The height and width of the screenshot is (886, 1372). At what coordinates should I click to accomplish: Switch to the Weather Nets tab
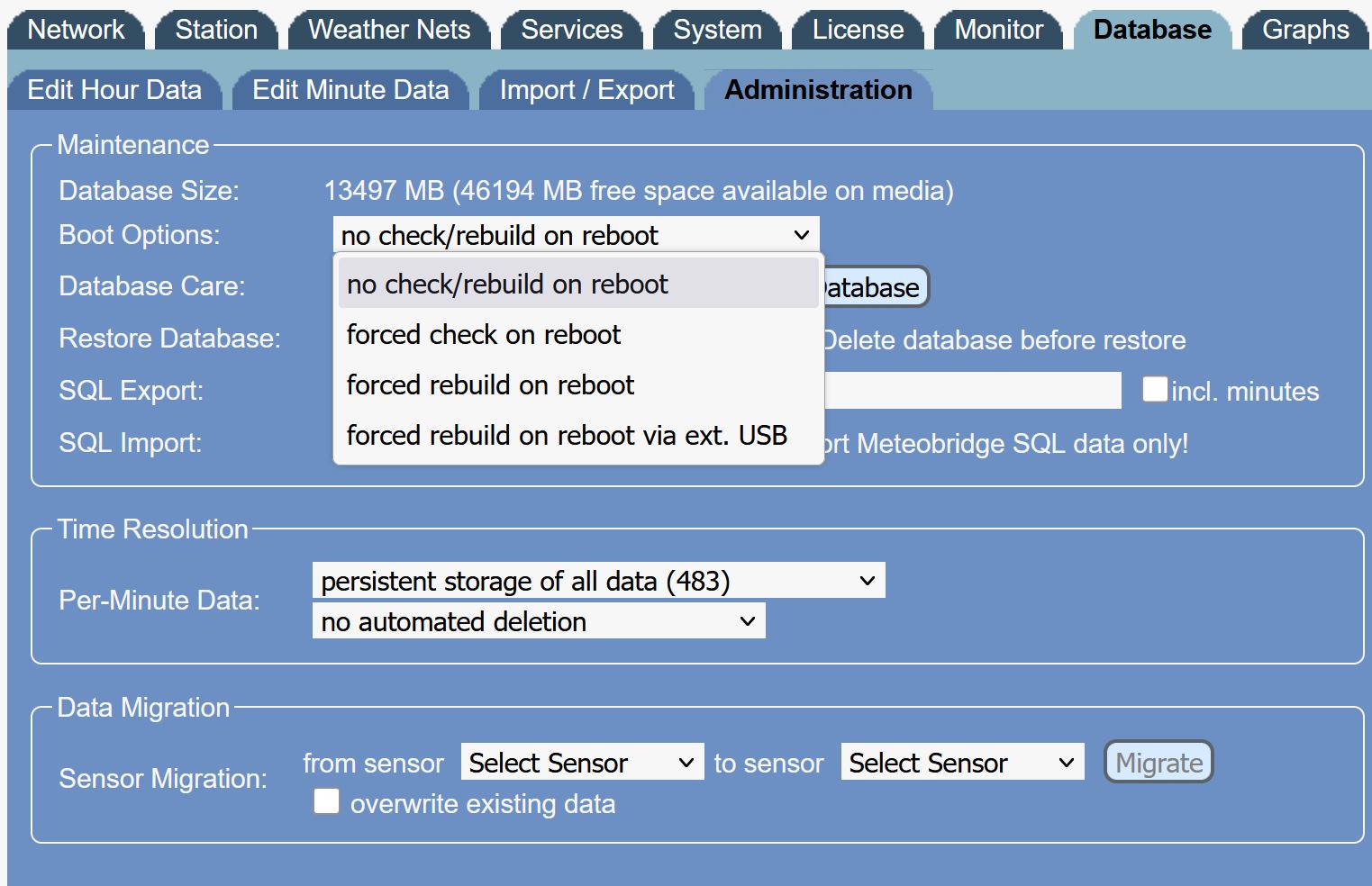pos(388,29)
